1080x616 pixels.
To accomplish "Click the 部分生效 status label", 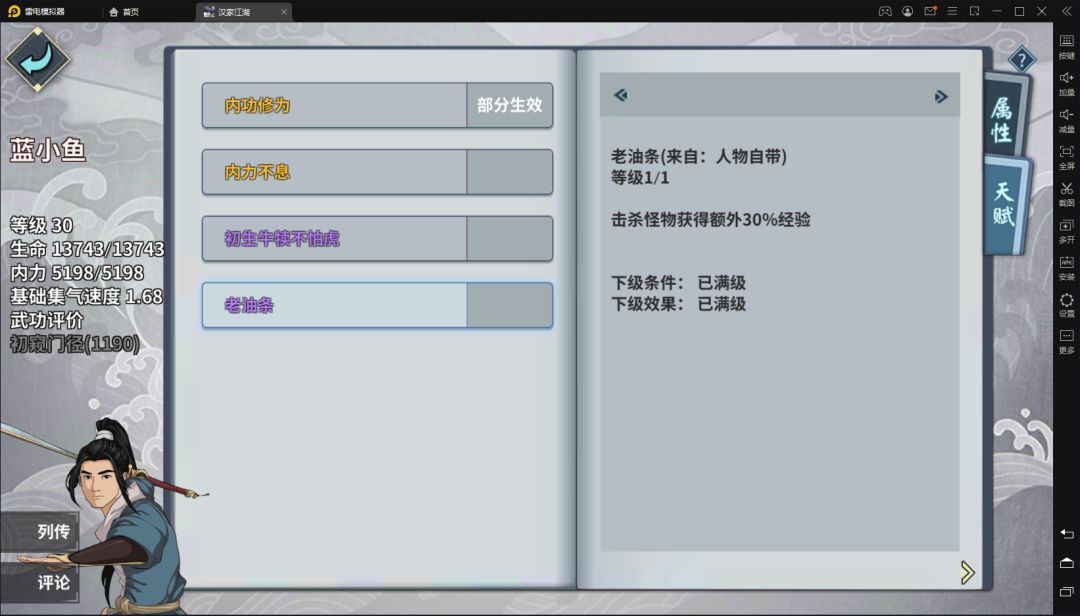I will [510, 105].
